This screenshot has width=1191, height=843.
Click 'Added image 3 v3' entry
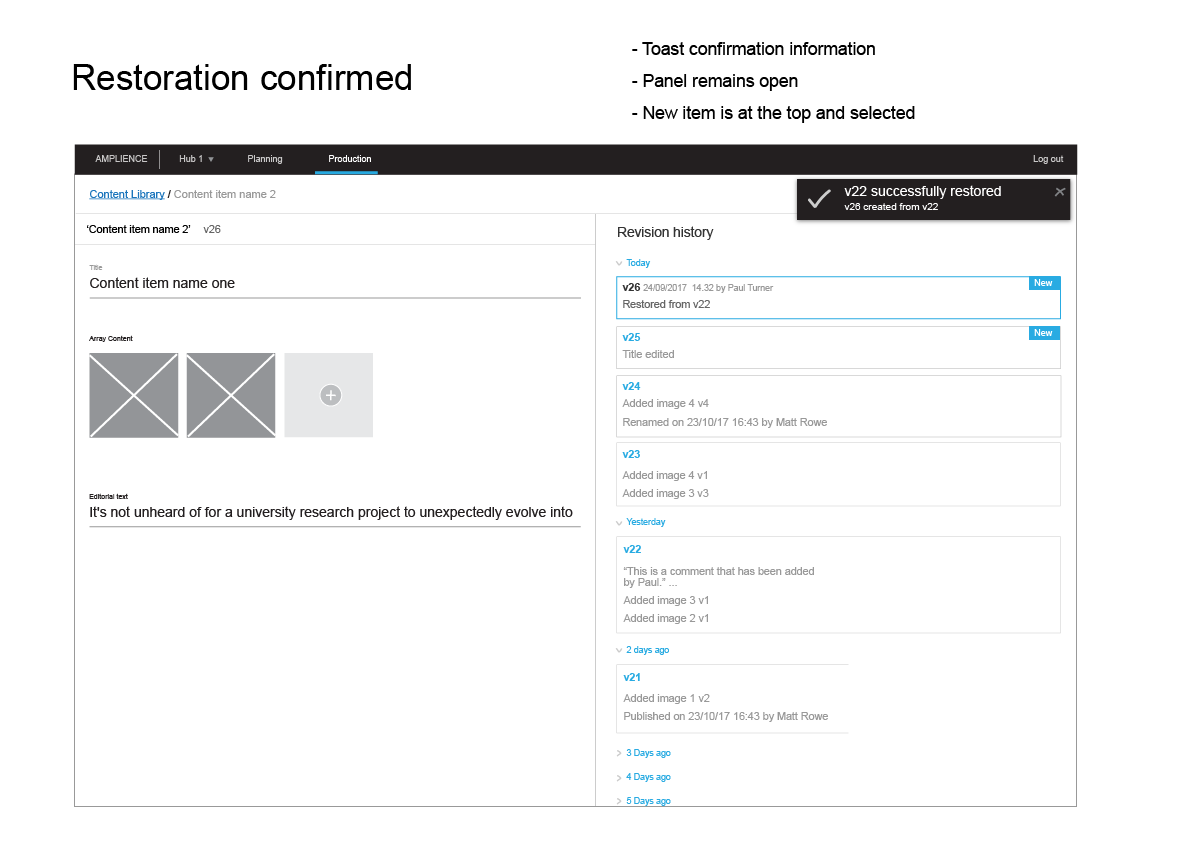click(x=665, y=494)
